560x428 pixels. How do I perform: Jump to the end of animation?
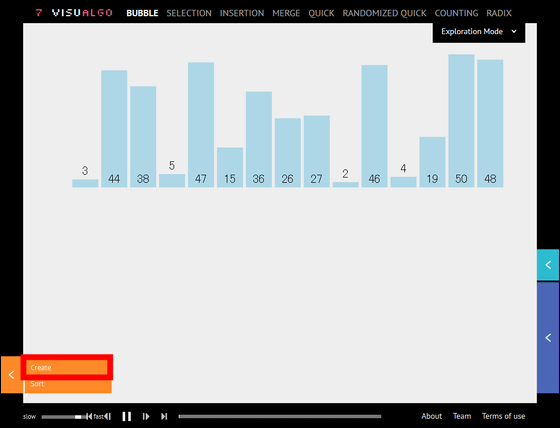pos(164,416)
